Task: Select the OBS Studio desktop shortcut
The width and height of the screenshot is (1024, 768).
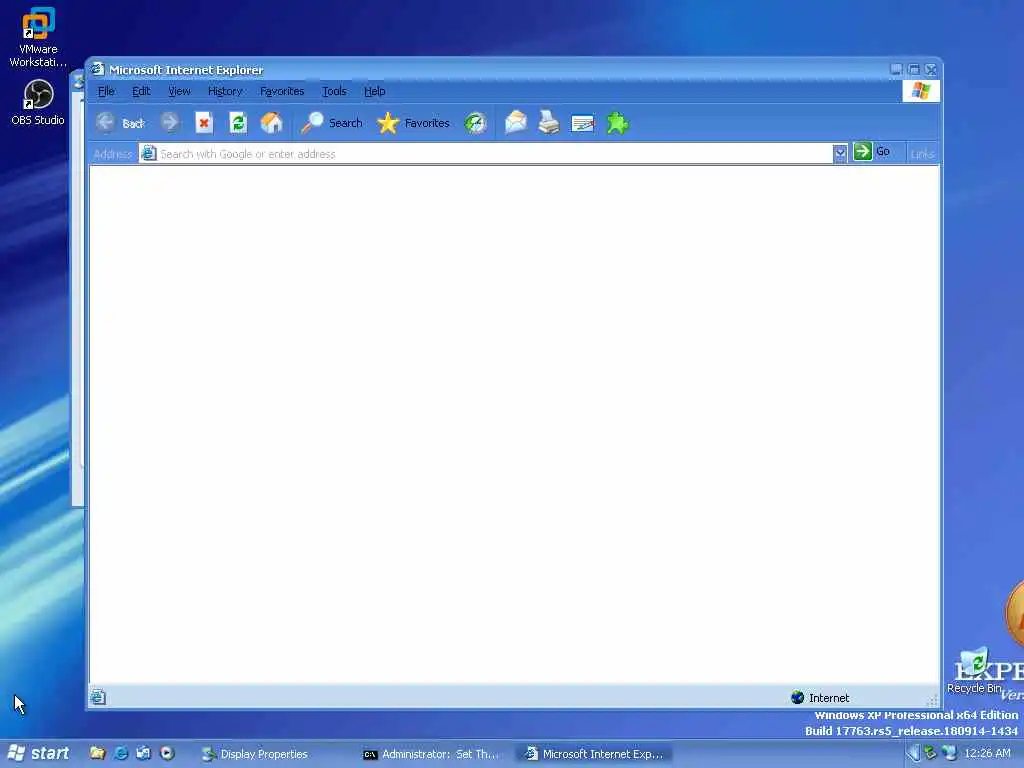Action: coord(38,102)
